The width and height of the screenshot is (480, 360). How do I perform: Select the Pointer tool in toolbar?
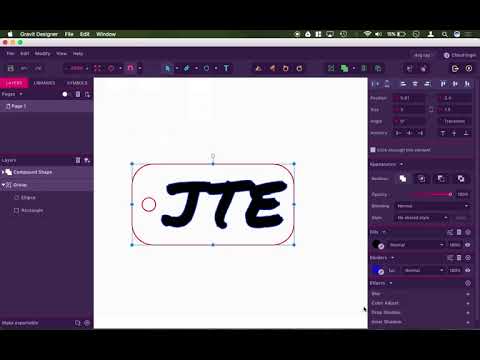[167, 68]
